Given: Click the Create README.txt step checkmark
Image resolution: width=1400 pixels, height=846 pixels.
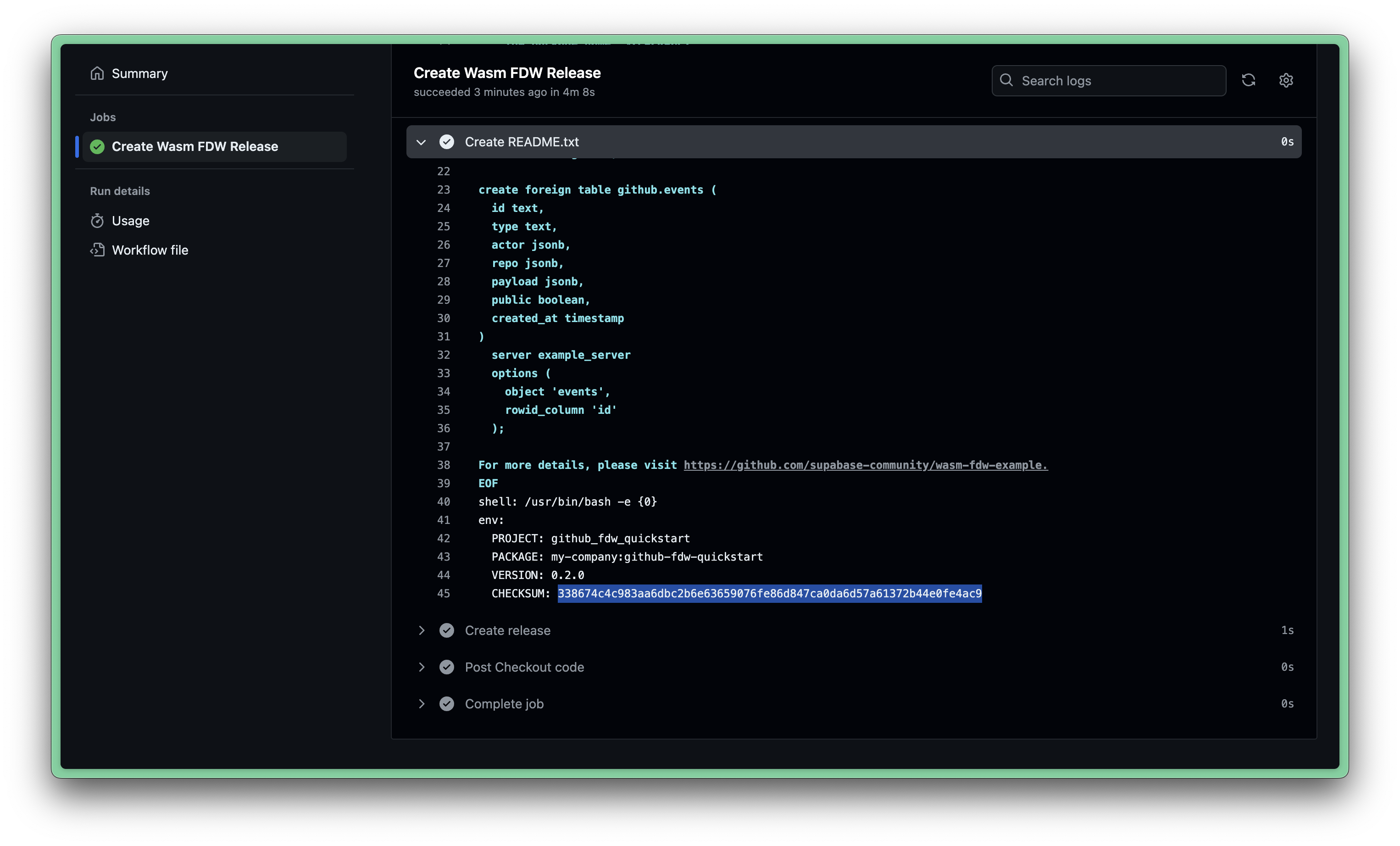Looking at the screenshot, I should 447,141.
